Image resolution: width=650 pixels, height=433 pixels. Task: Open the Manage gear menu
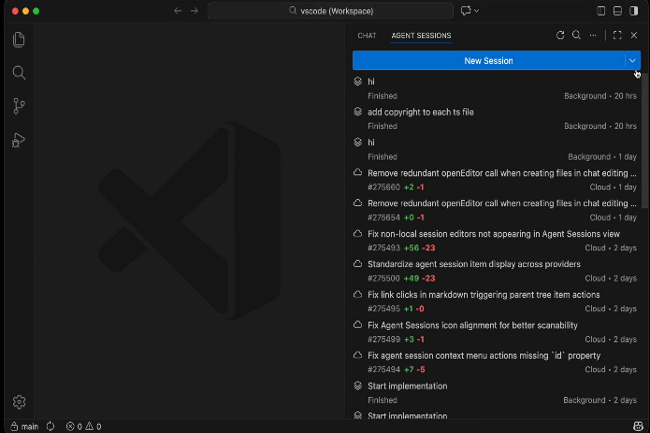coord(19,402)
